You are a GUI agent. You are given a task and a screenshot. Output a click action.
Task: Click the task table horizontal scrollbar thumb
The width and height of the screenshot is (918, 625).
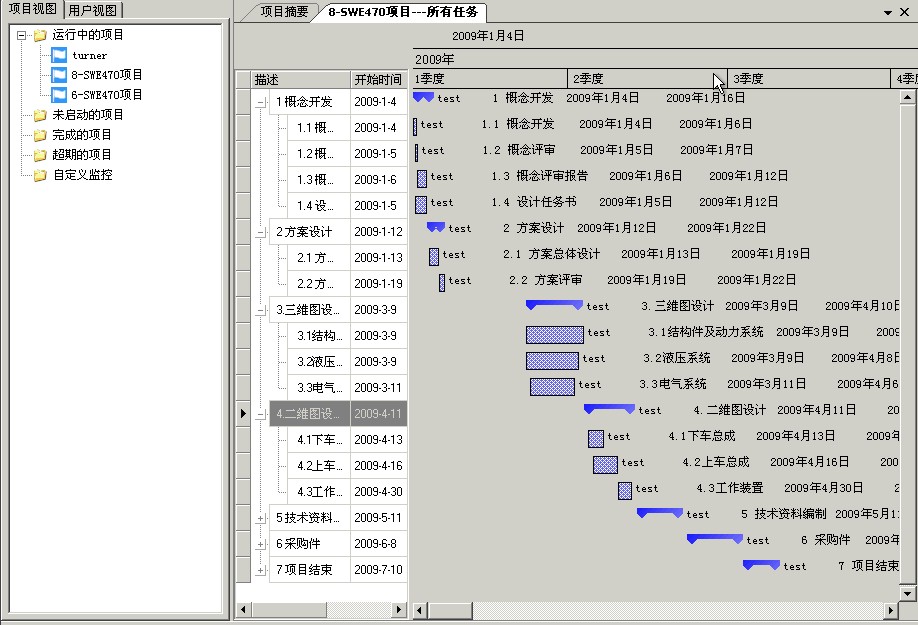(289, 610)
